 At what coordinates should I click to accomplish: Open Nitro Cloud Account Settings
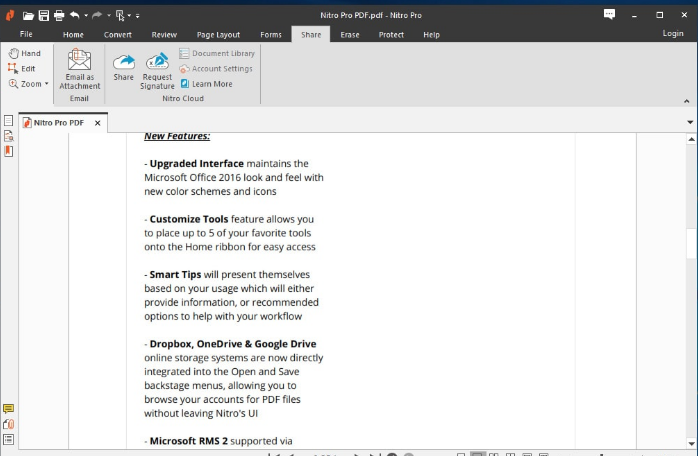216,69
